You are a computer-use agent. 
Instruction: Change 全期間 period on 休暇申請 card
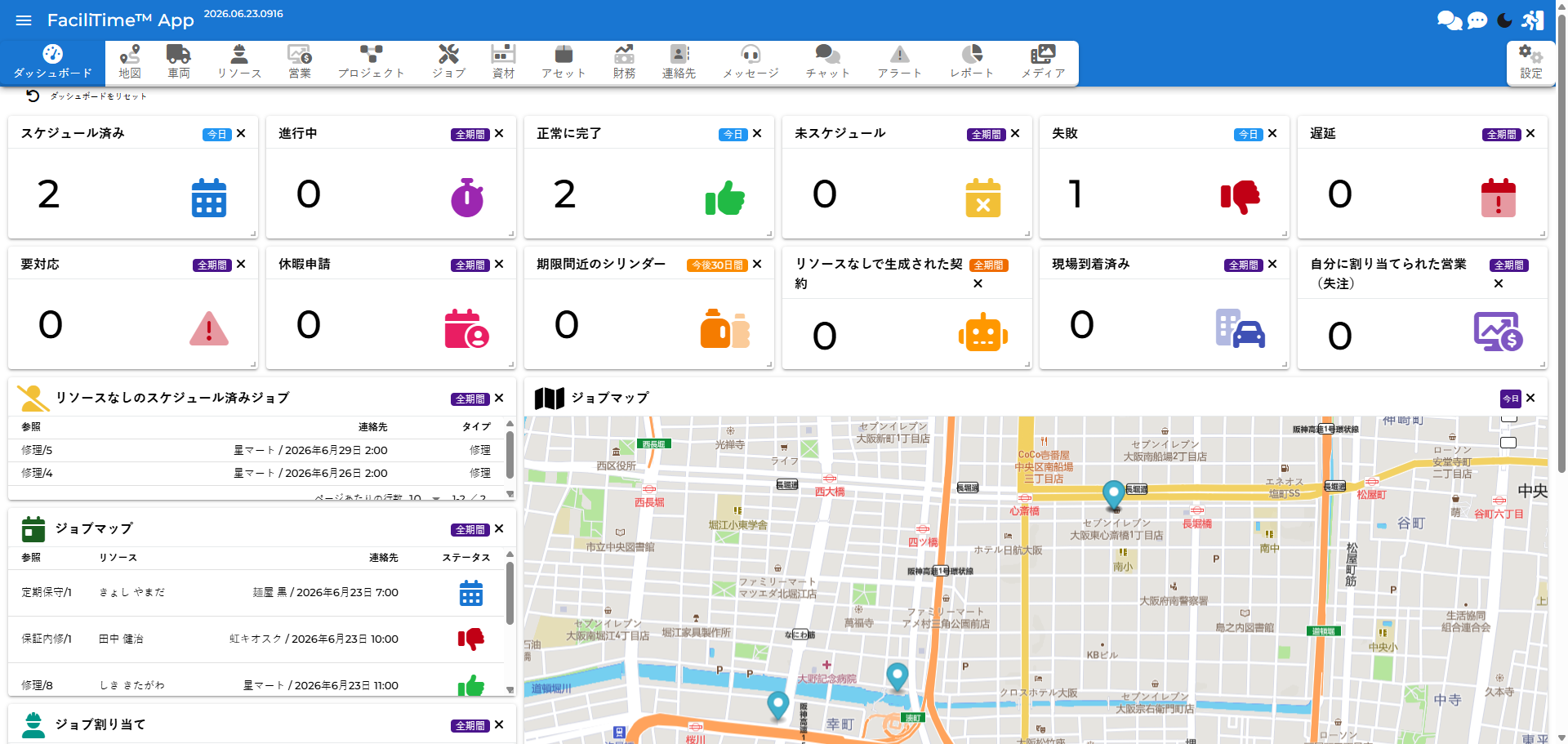[x=470, y=265]
